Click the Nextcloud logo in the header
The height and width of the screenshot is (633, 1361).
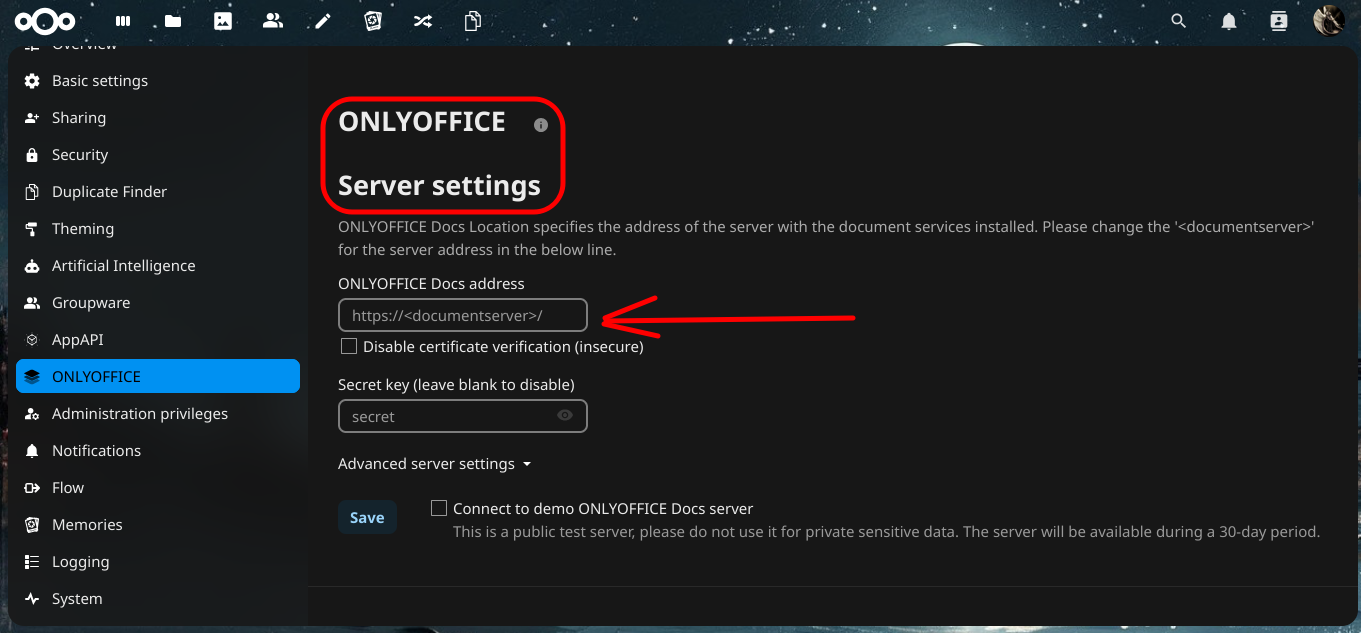tap(44, 21)
